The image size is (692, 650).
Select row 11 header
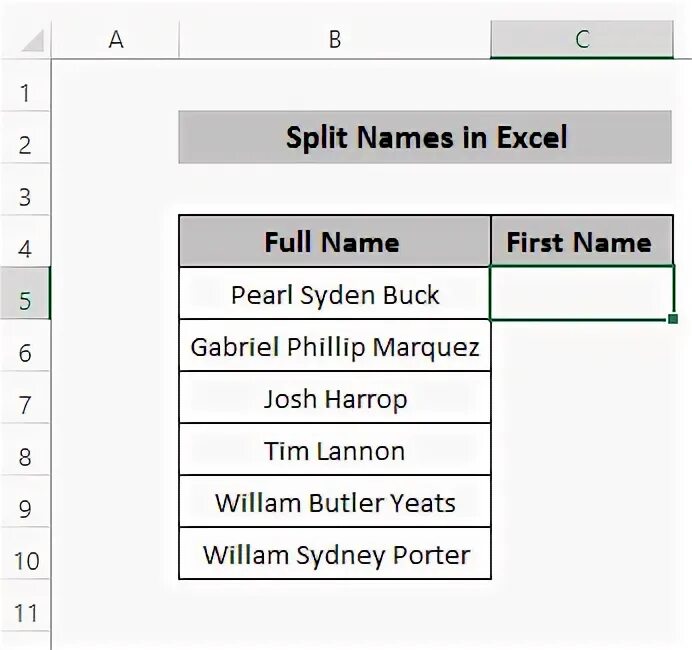coord(25,605)
